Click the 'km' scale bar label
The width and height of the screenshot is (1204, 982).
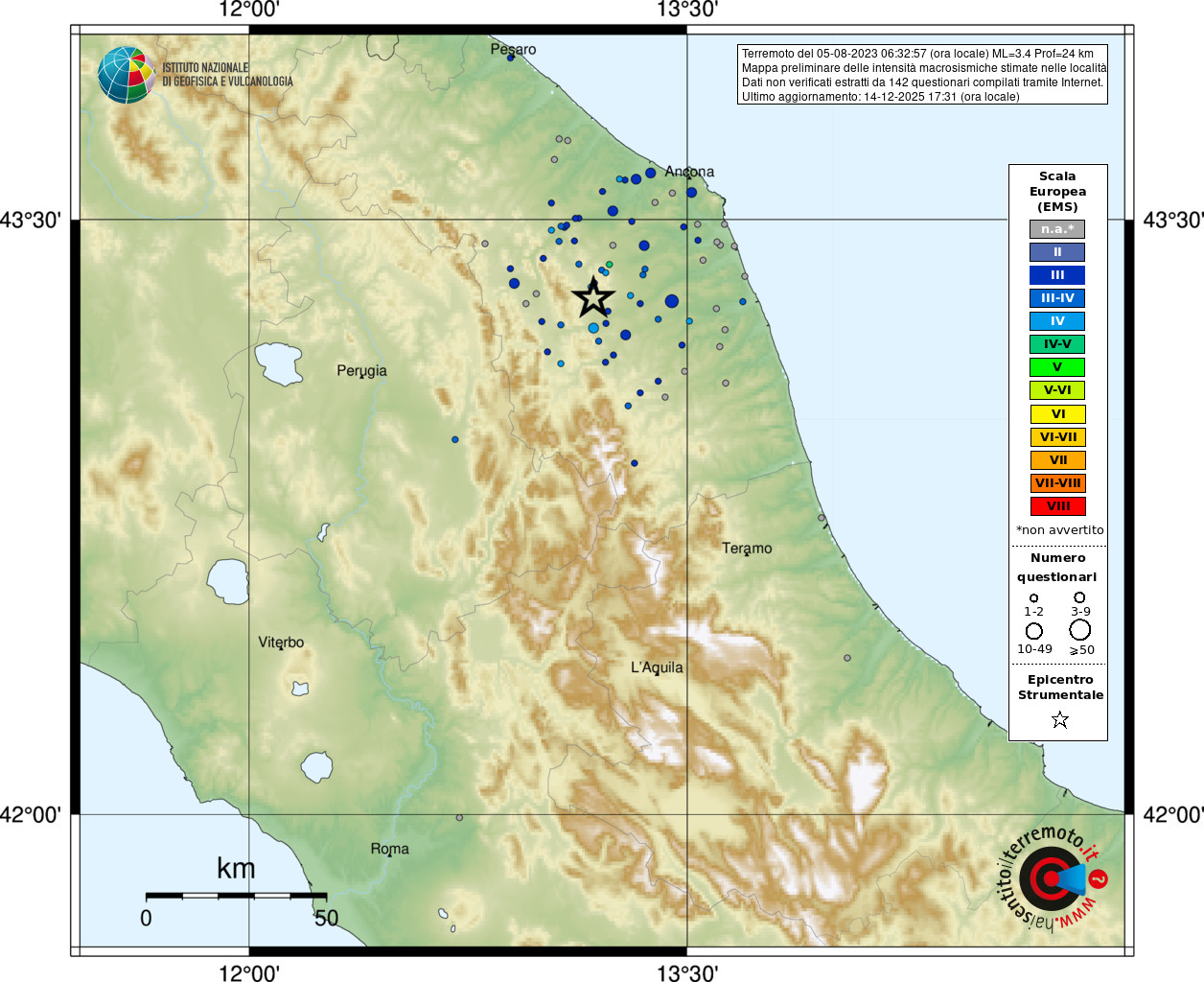[x=236, y=869]
